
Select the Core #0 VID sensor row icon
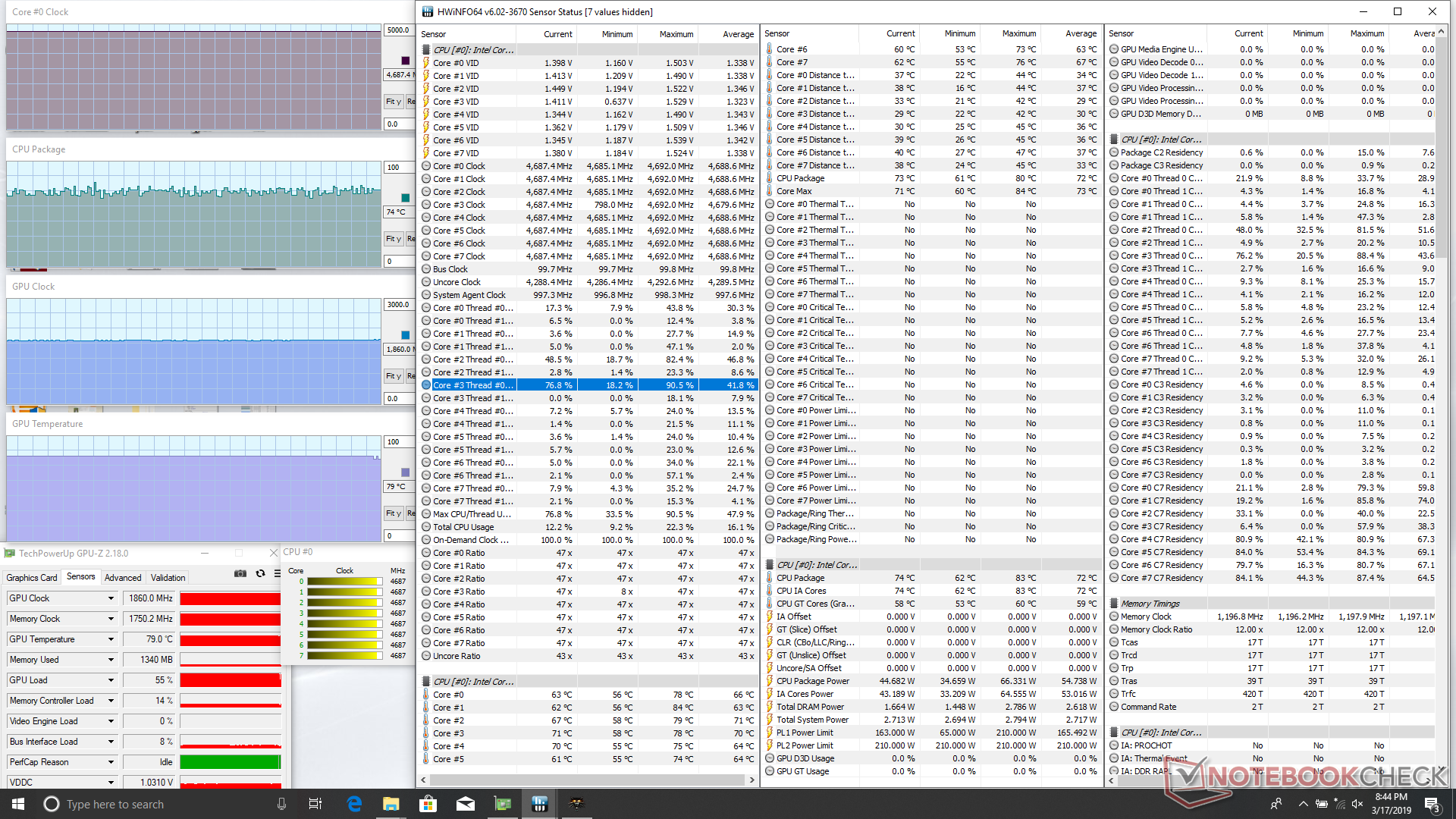[426, 63]
